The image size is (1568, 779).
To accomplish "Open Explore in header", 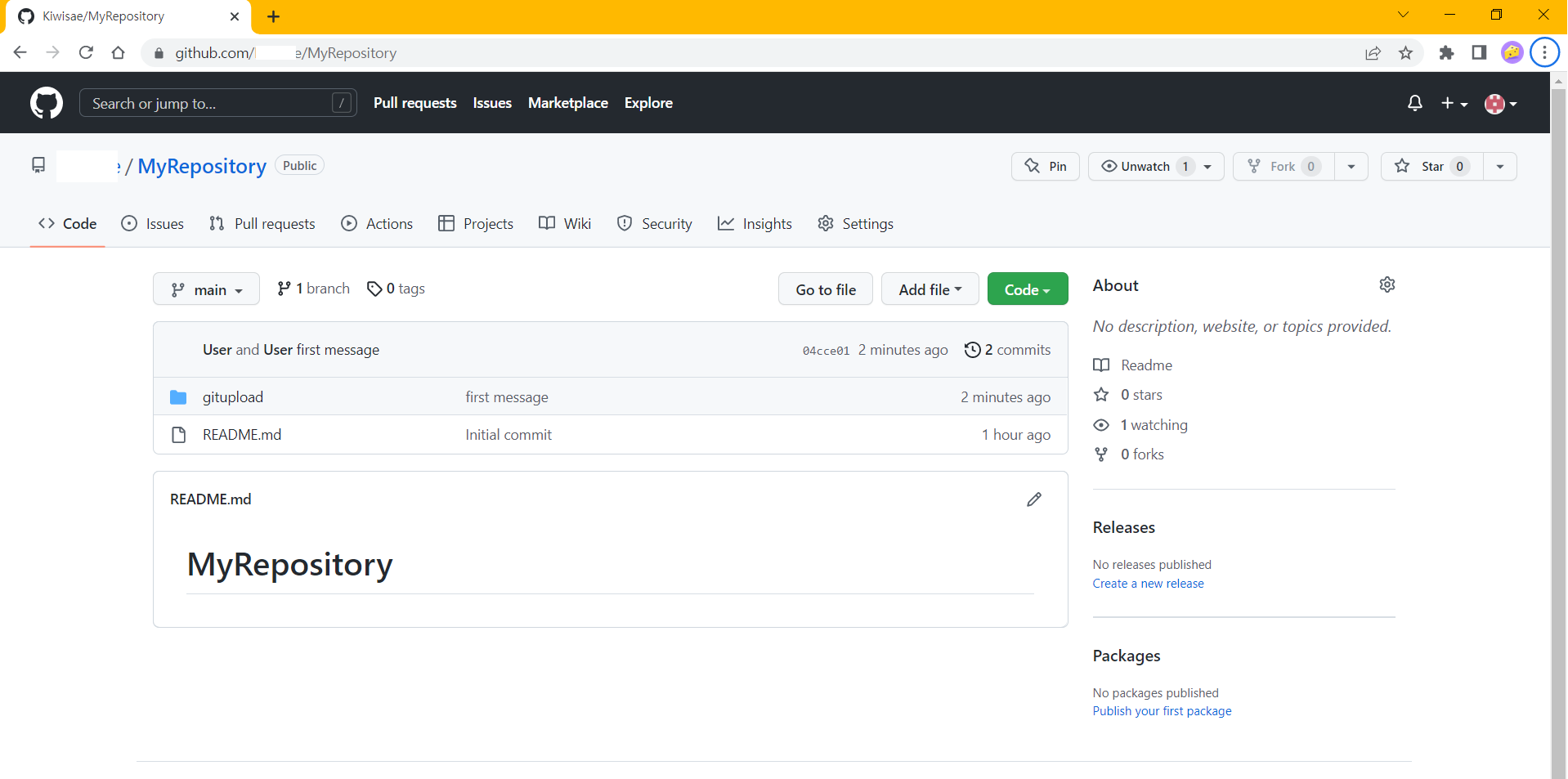I will click(648, 103).
